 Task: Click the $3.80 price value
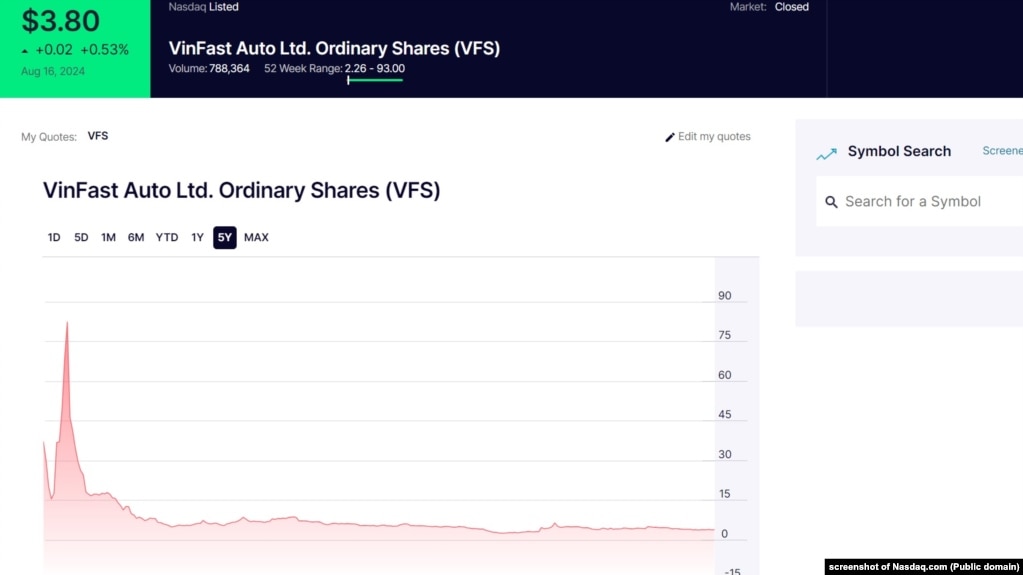(x=61, y=21)
